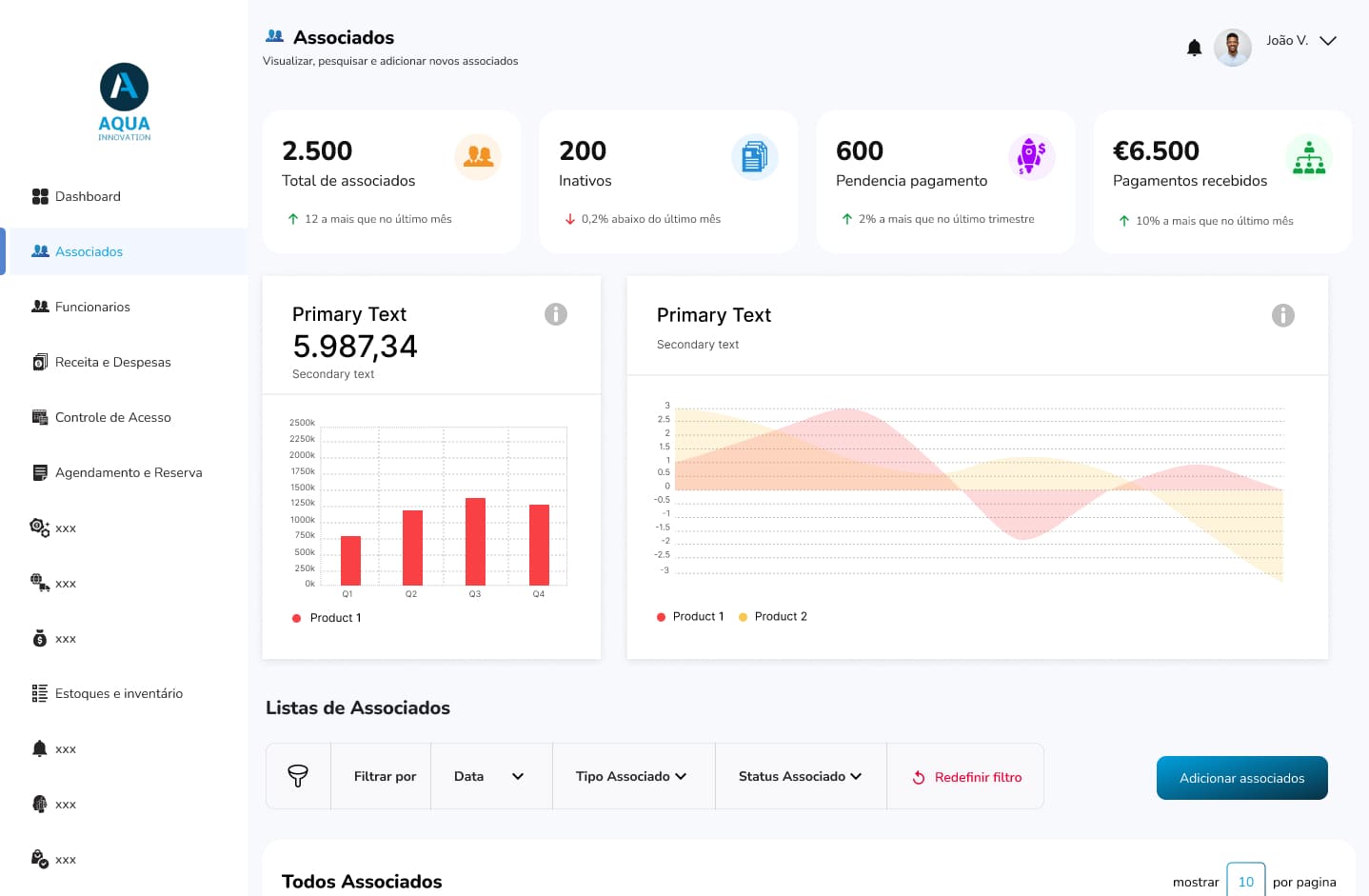Click the blue Inativos documents icon
Viewport: 1369px width, 896px height.
point(754,157)
